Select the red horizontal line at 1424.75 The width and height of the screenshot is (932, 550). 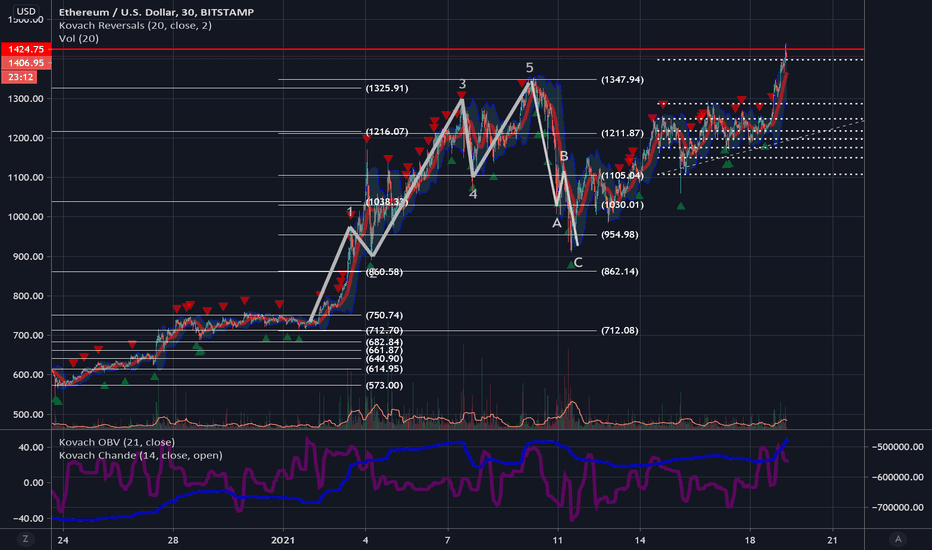pyautogui.click(x=458, y=49)
